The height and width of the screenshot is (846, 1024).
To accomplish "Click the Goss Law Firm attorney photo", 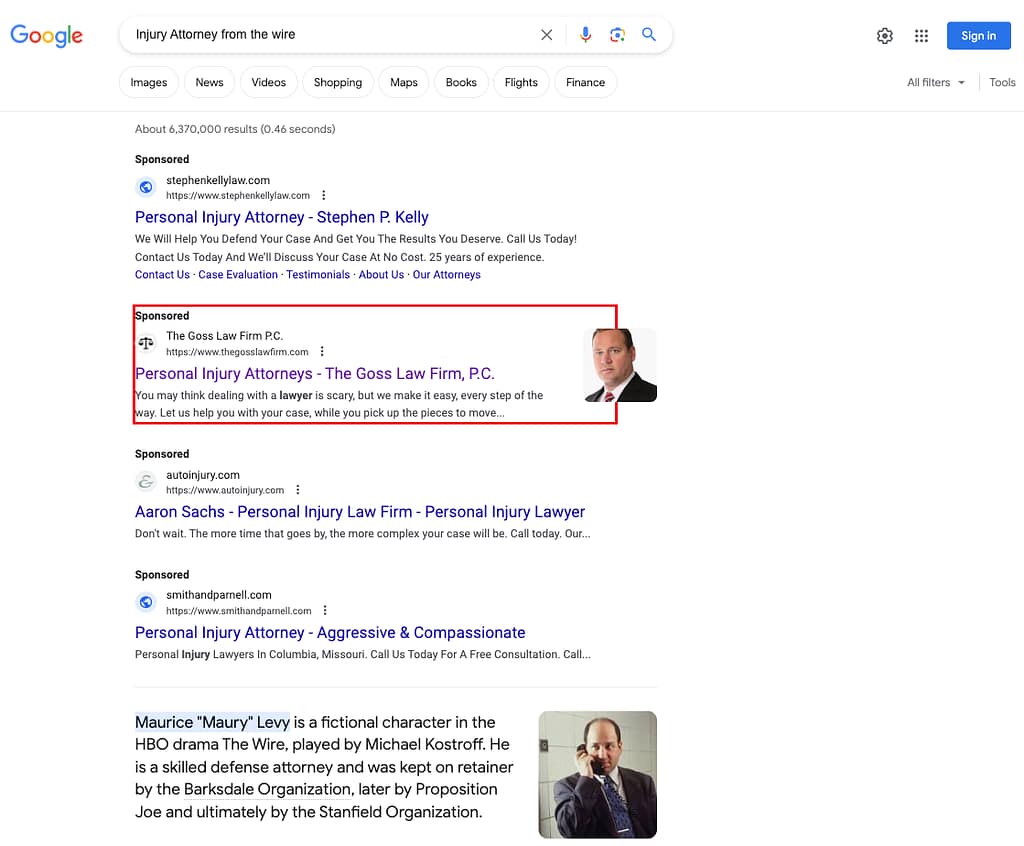I will pyautogui.click(x=620, y=365).
